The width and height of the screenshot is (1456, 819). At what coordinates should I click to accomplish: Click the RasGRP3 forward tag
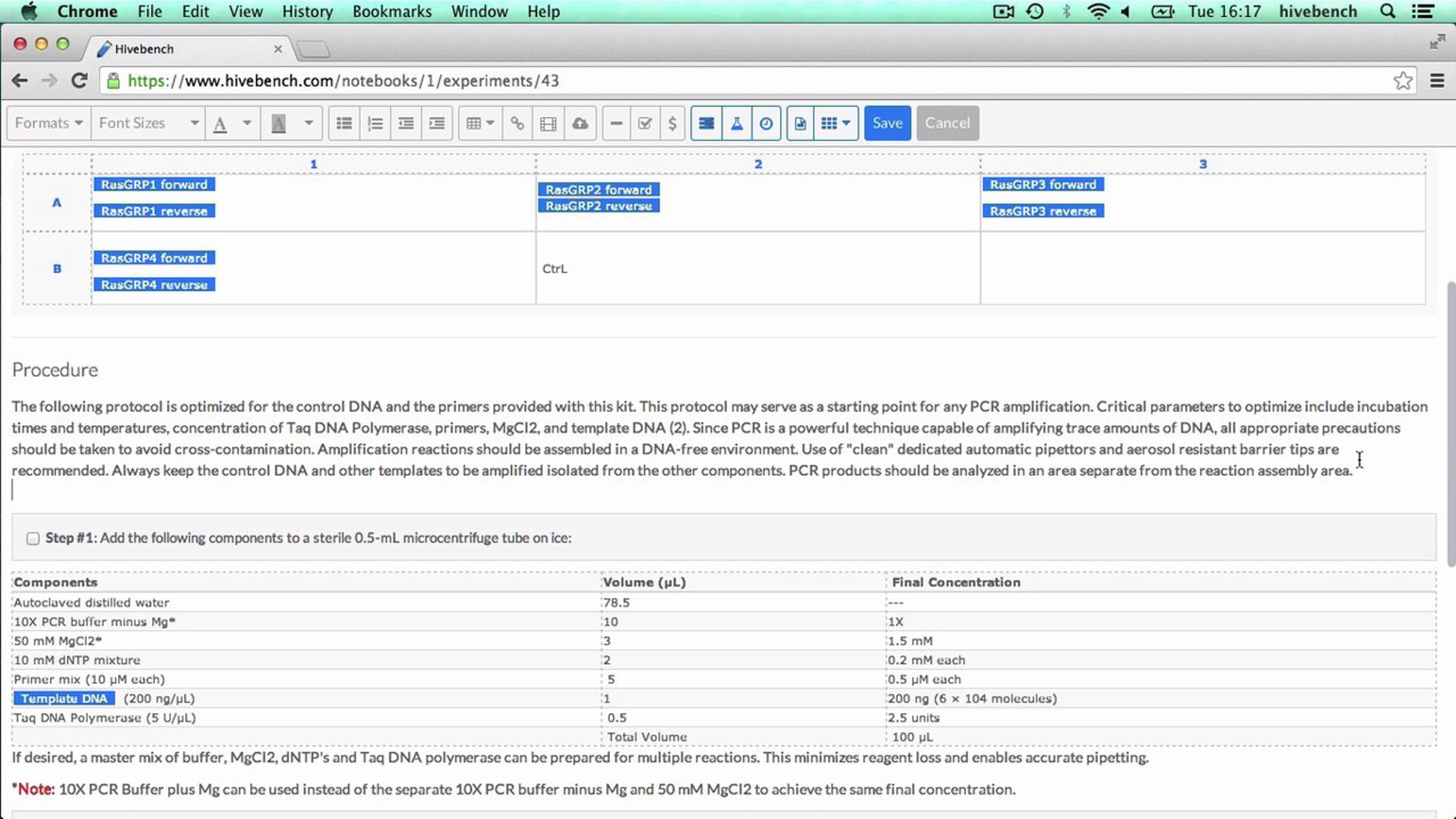click(x=1043, y=184)
